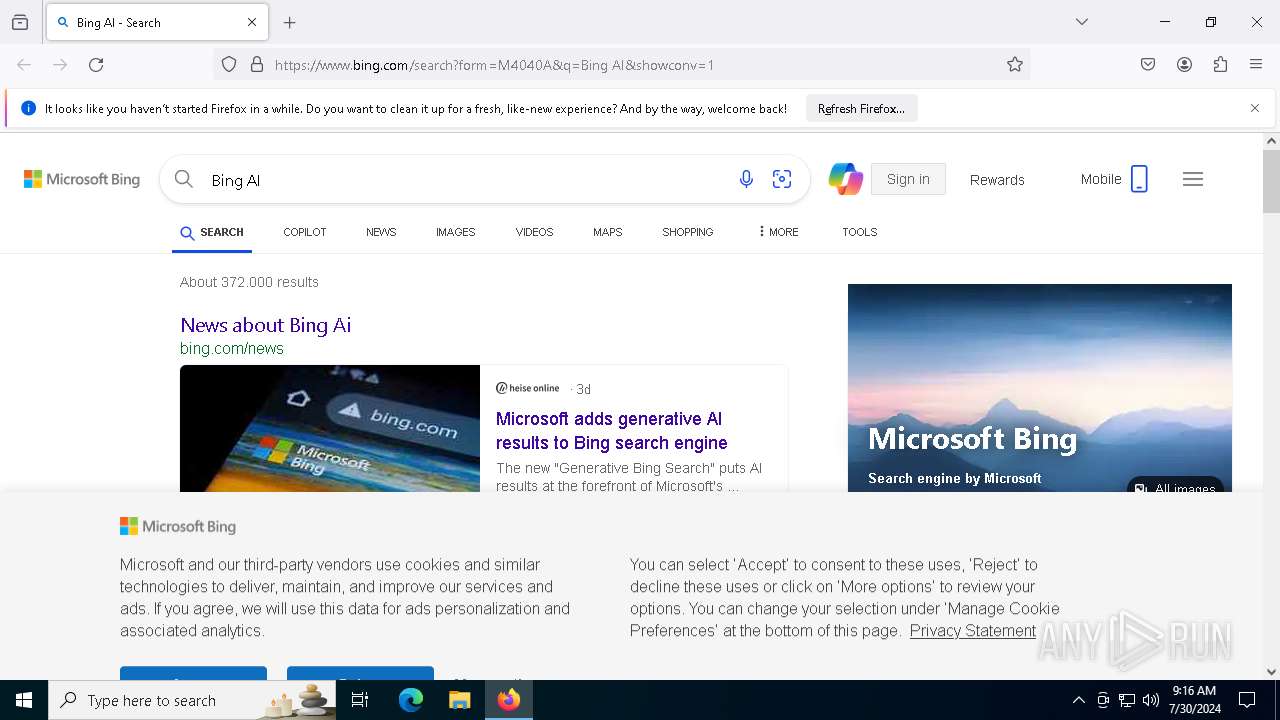Select the SEARCH tab
This screenshot has width=1280, height=720.
click(x=212, y=232)
